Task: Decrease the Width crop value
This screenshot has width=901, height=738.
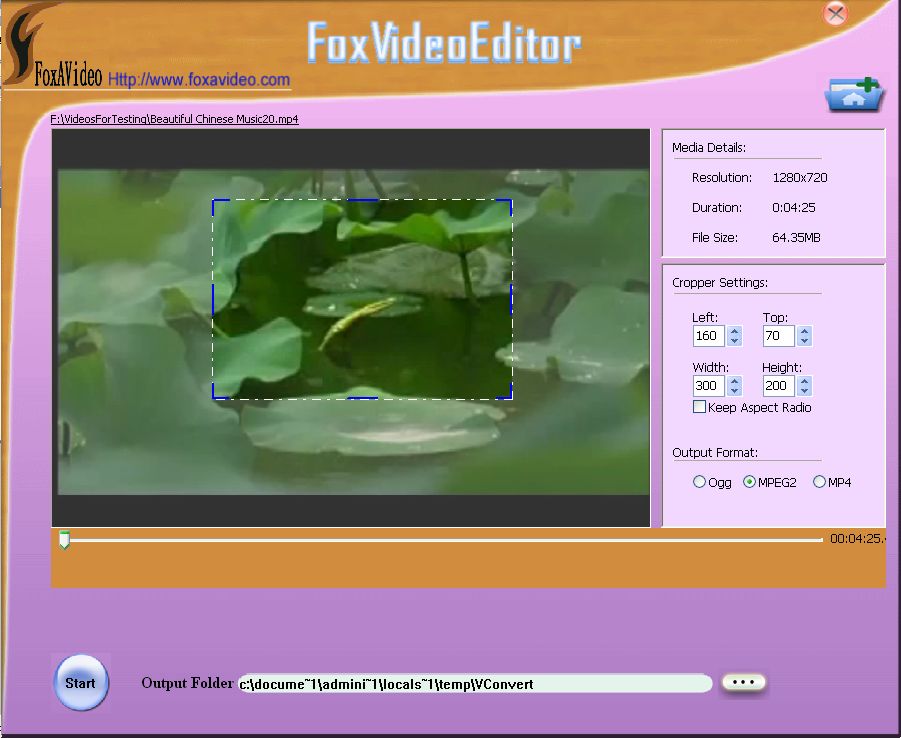Action: click(x=734, y=391)
